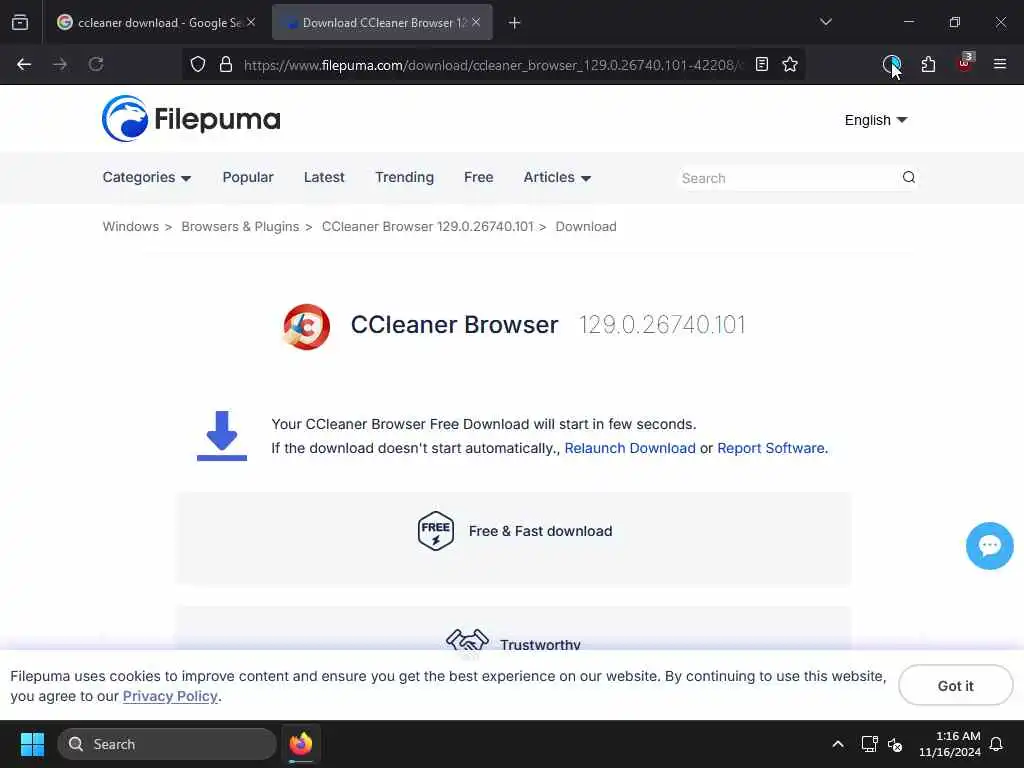Click the address bar URL

(493, 65)
